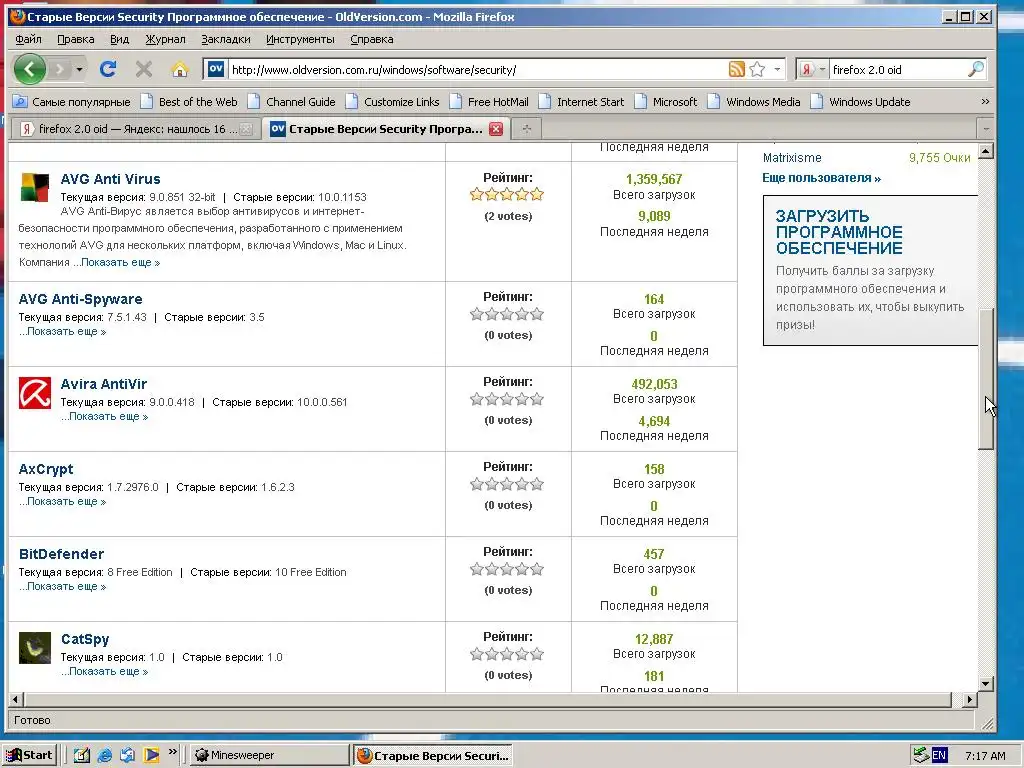
Task: Click the OV site identity icon in address bar
Action: 216,69
